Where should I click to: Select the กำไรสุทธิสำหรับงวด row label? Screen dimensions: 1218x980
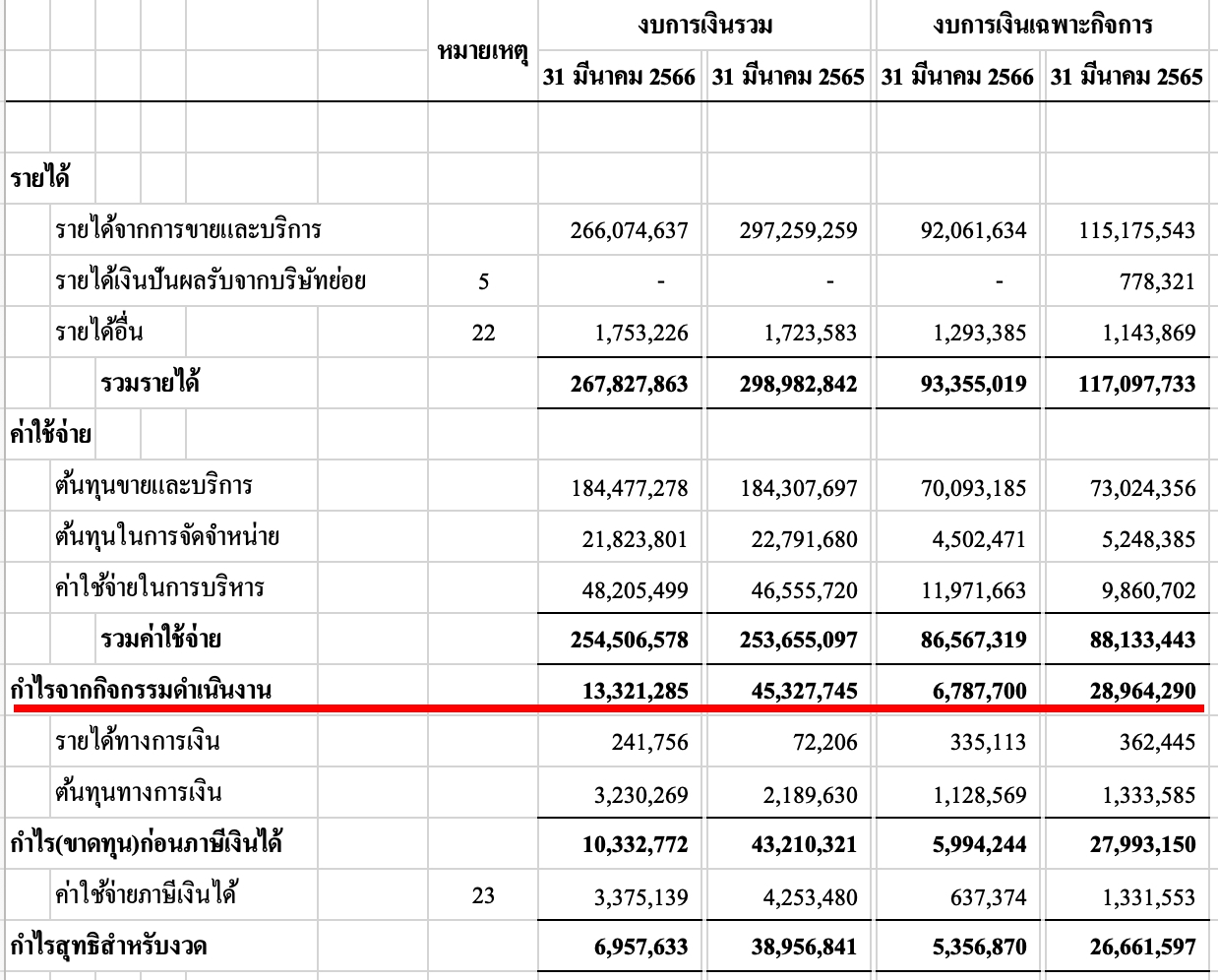click(x=108, y=946)
